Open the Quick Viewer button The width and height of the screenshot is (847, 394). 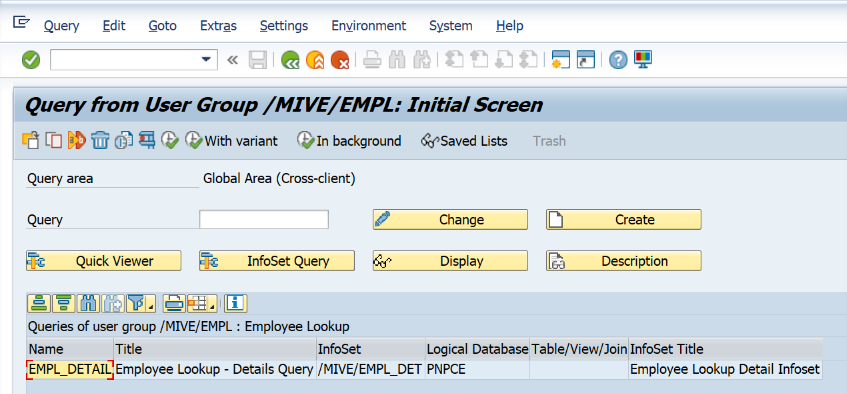coord(104,261)
